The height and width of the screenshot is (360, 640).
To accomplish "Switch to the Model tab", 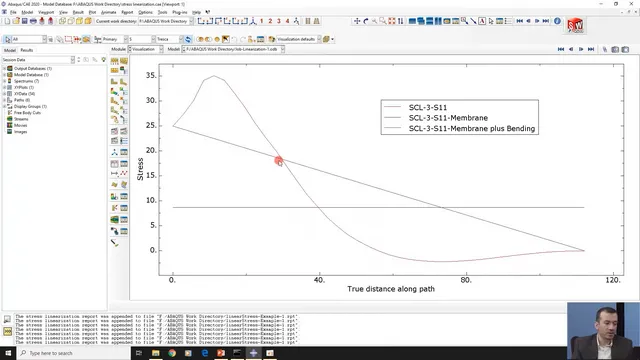I will [10, 50].
